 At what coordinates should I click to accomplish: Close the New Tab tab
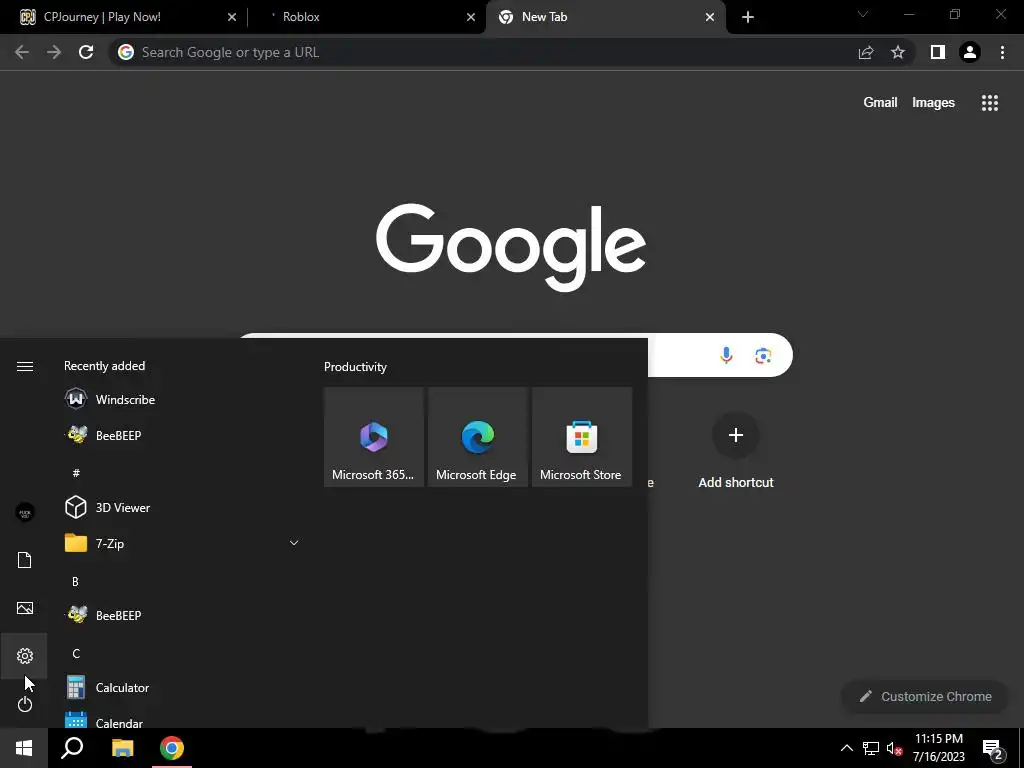click(710, 18)
